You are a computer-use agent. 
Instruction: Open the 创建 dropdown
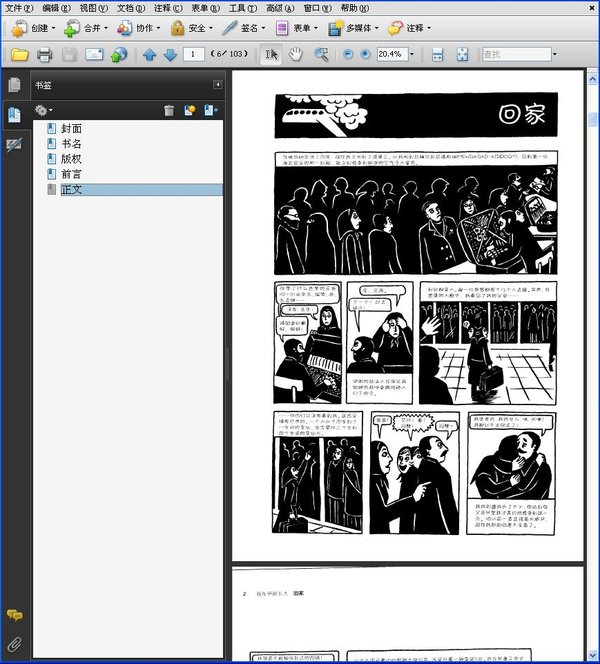point(33,28)
